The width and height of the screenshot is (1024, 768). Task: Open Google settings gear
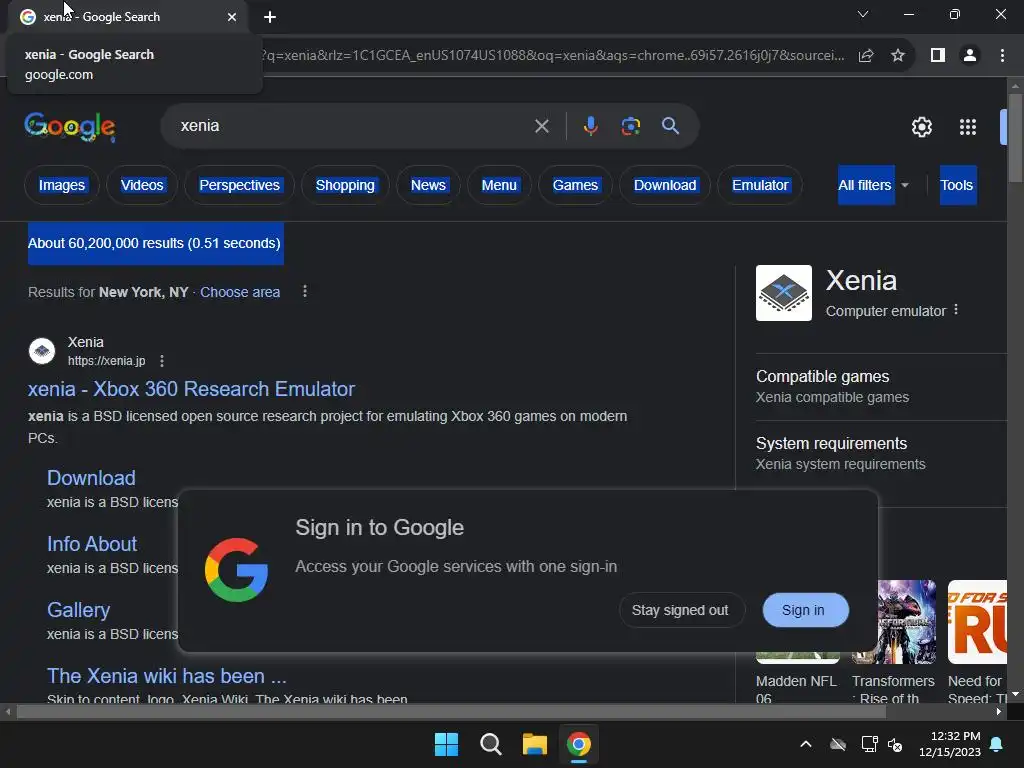click(x=921, y=127)
